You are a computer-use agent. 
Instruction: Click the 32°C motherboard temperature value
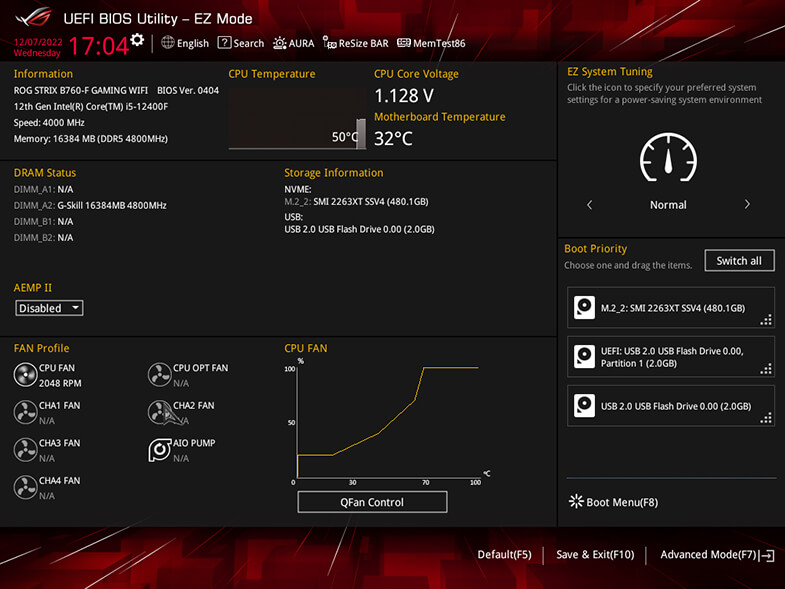coord(394,138)
